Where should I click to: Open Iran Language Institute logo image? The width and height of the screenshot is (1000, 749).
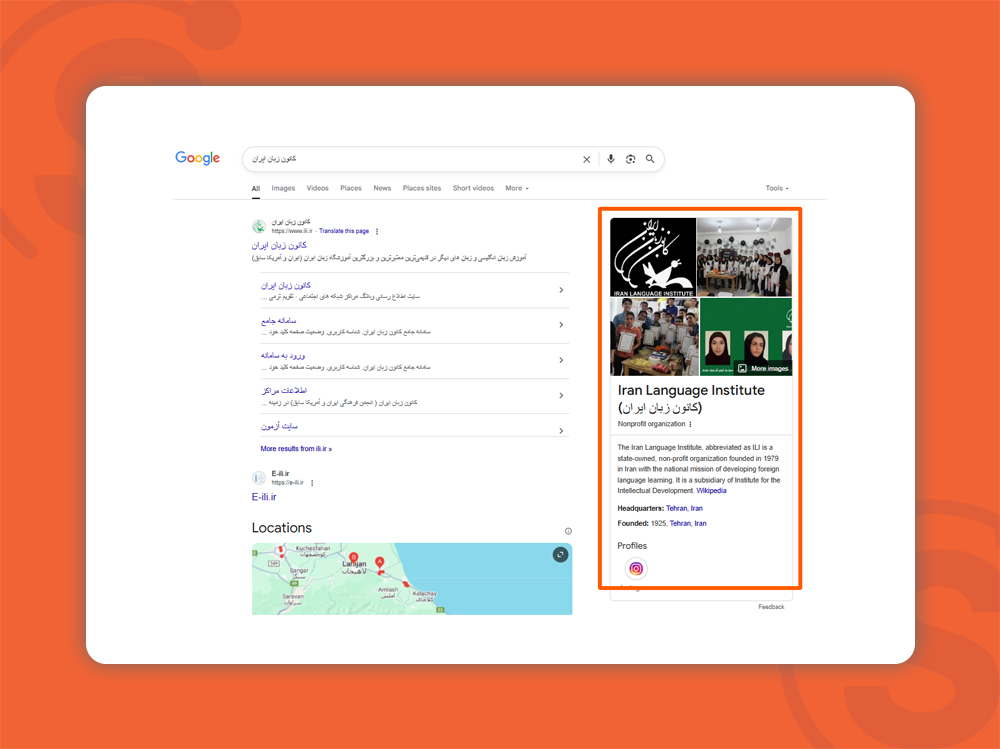653,257
